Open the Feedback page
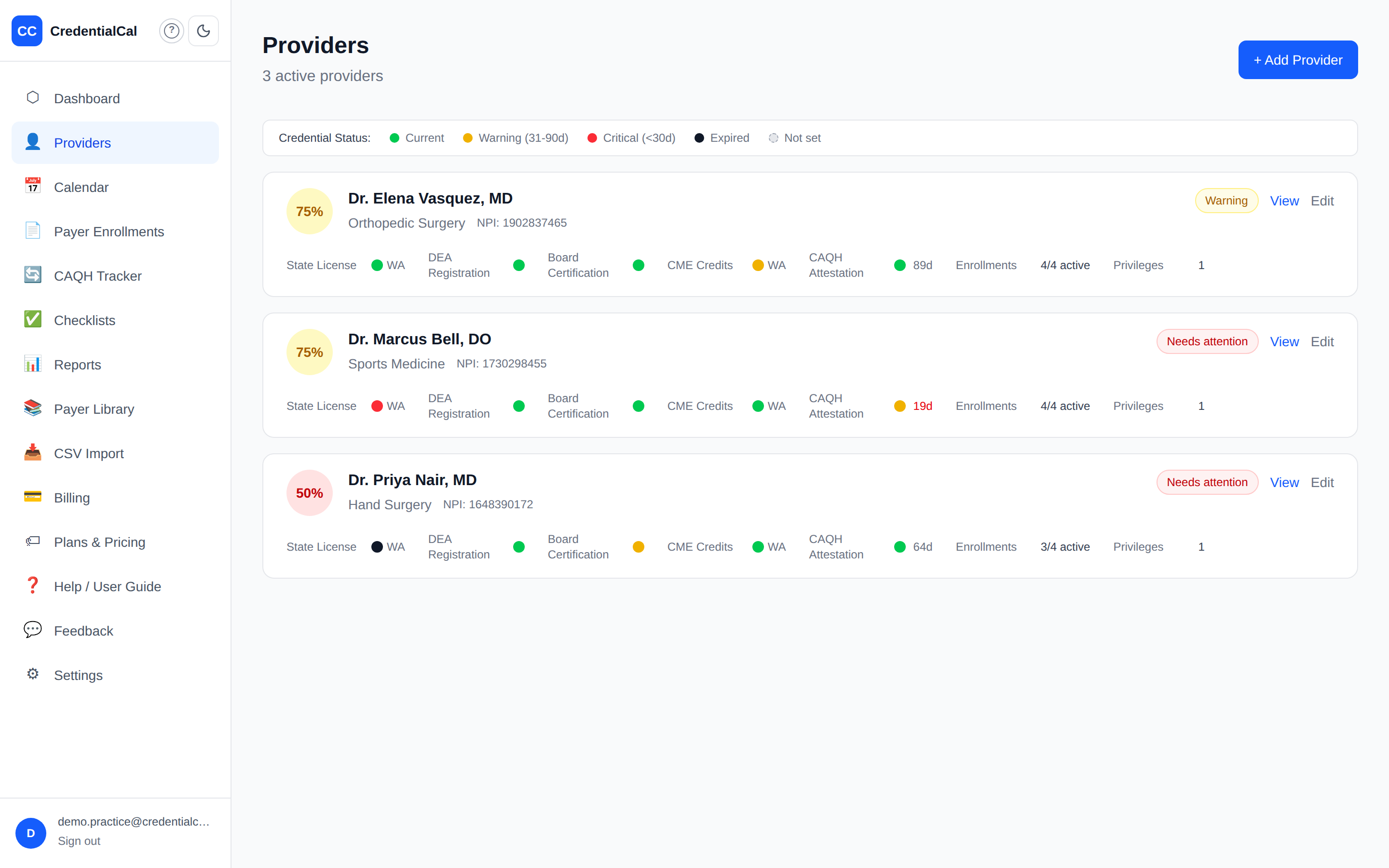The image size is (1389, 868). [x=115, y=631]
